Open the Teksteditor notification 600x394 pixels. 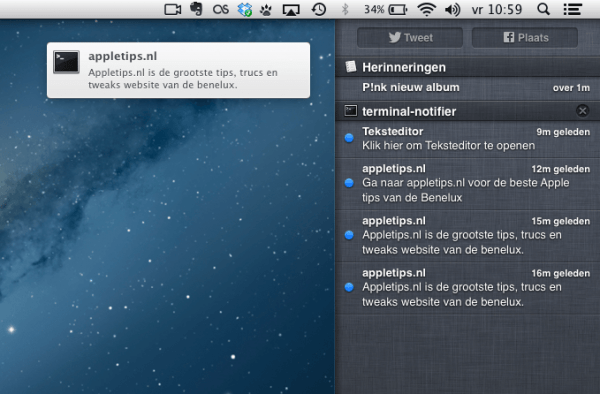[x=468, y=138]
